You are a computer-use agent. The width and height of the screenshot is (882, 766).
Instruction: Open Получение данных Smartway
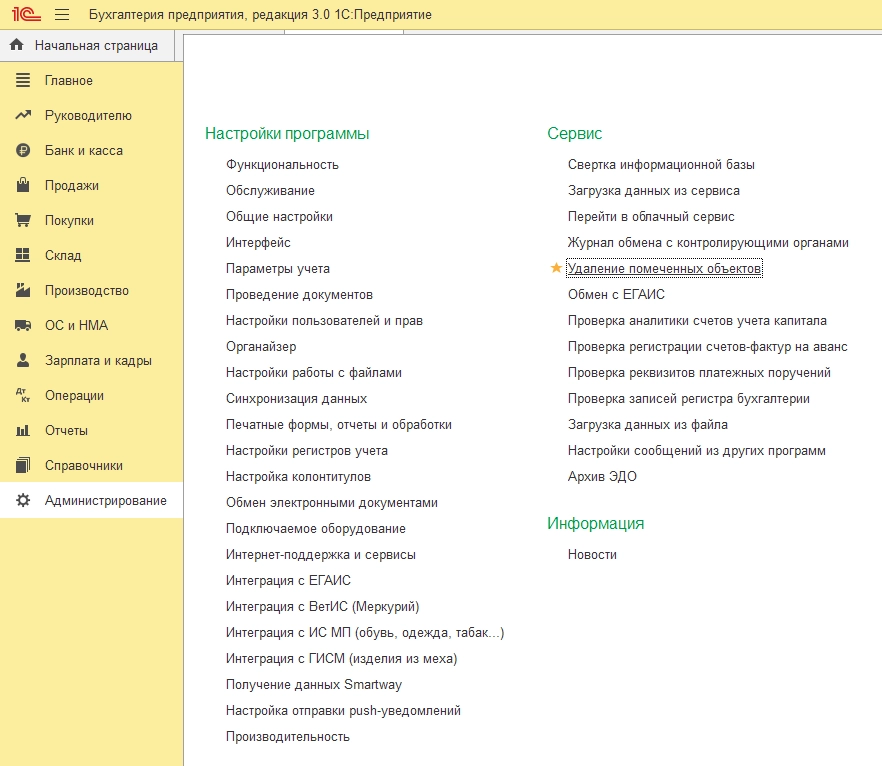[x=314, y=684]
